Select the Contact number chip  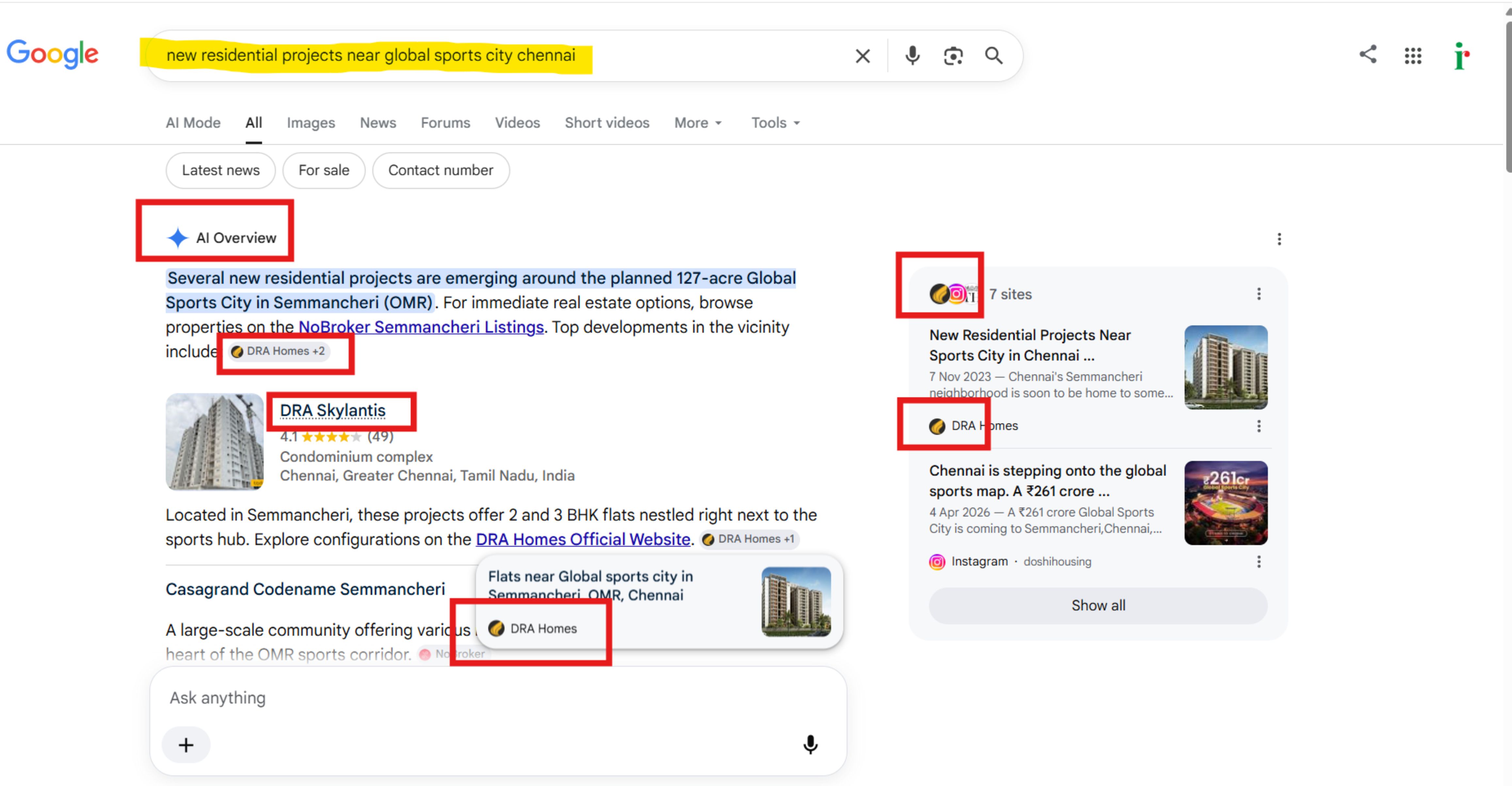pyautogui.click(x=440, y=170)
